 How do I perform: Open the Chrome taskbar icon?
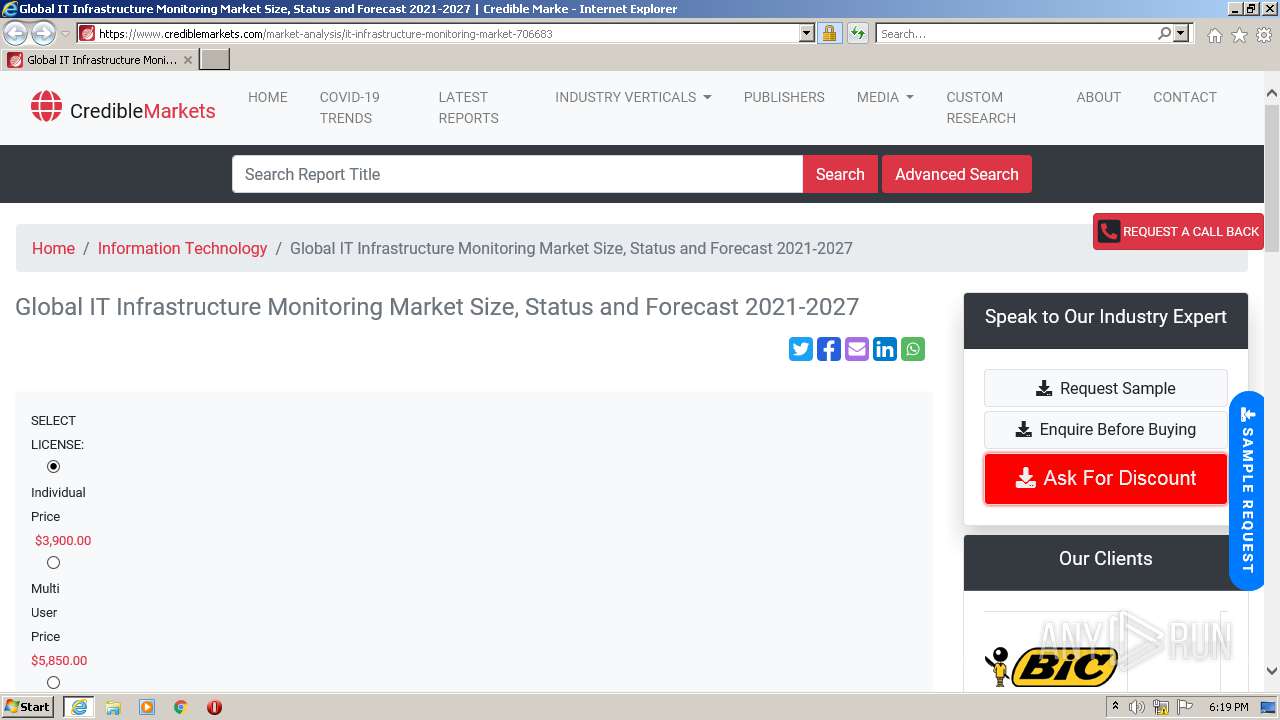(x=181, y=707)
